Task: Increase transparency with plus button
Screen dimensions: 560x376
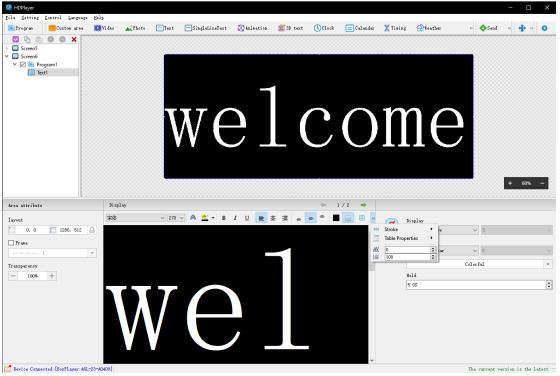Action: pyautogui.click(x=52, y=276)
